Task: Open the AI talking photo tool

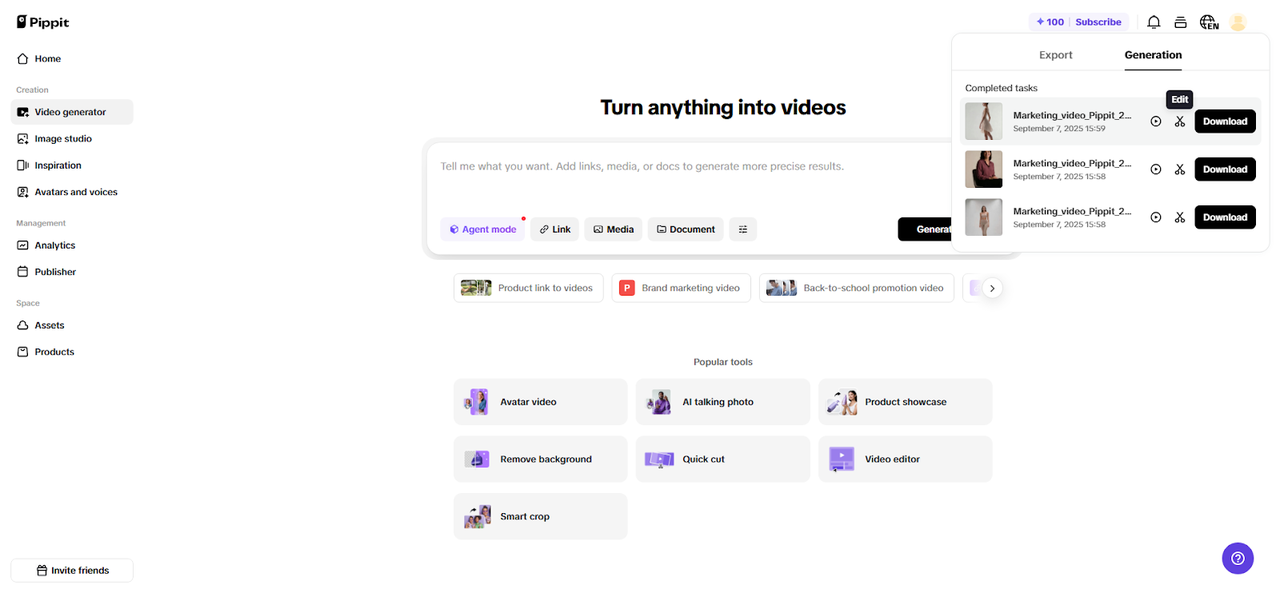Action: click(722, 401)
